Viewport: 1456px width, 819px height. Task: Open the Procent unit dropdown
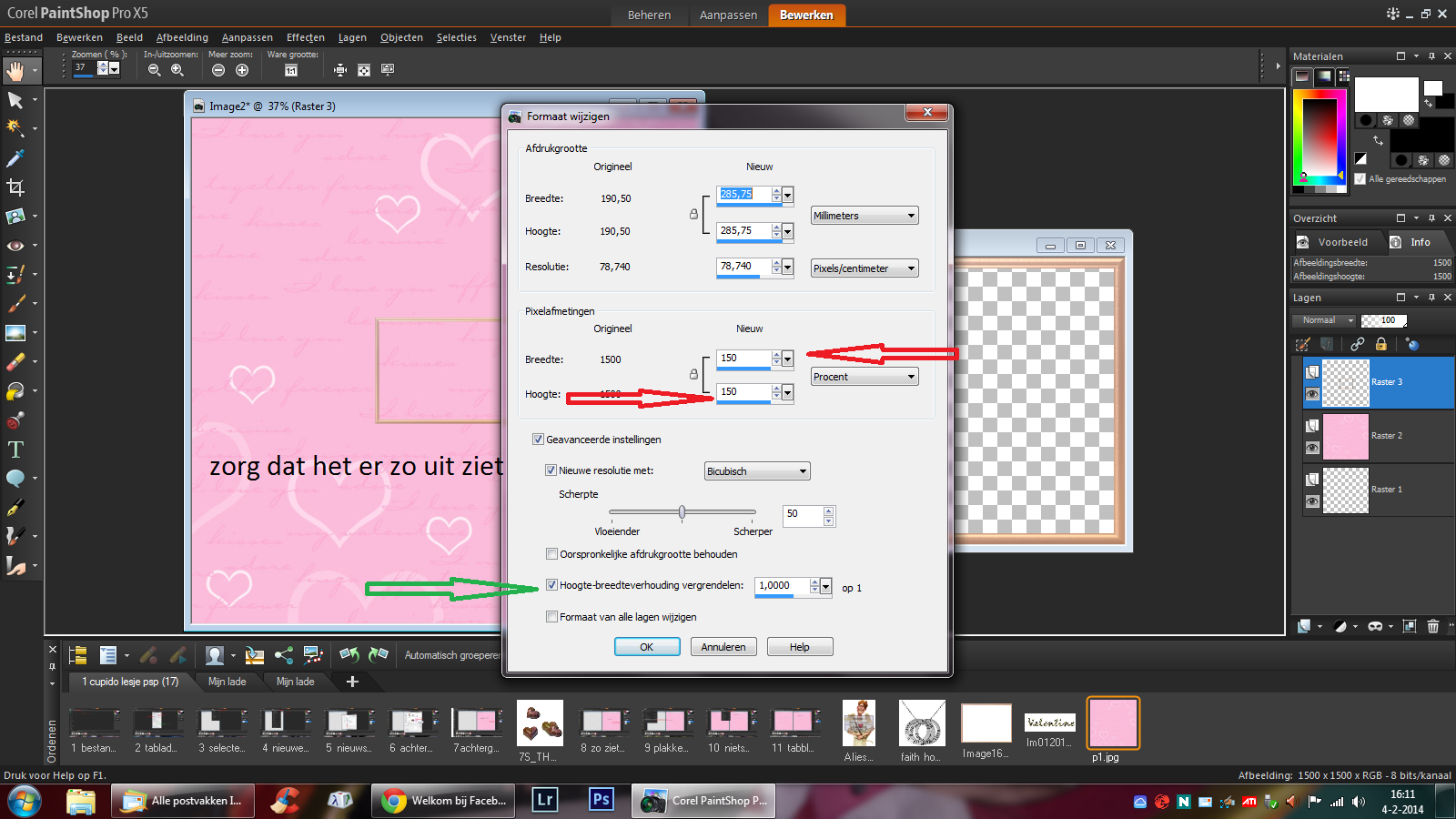864,377
